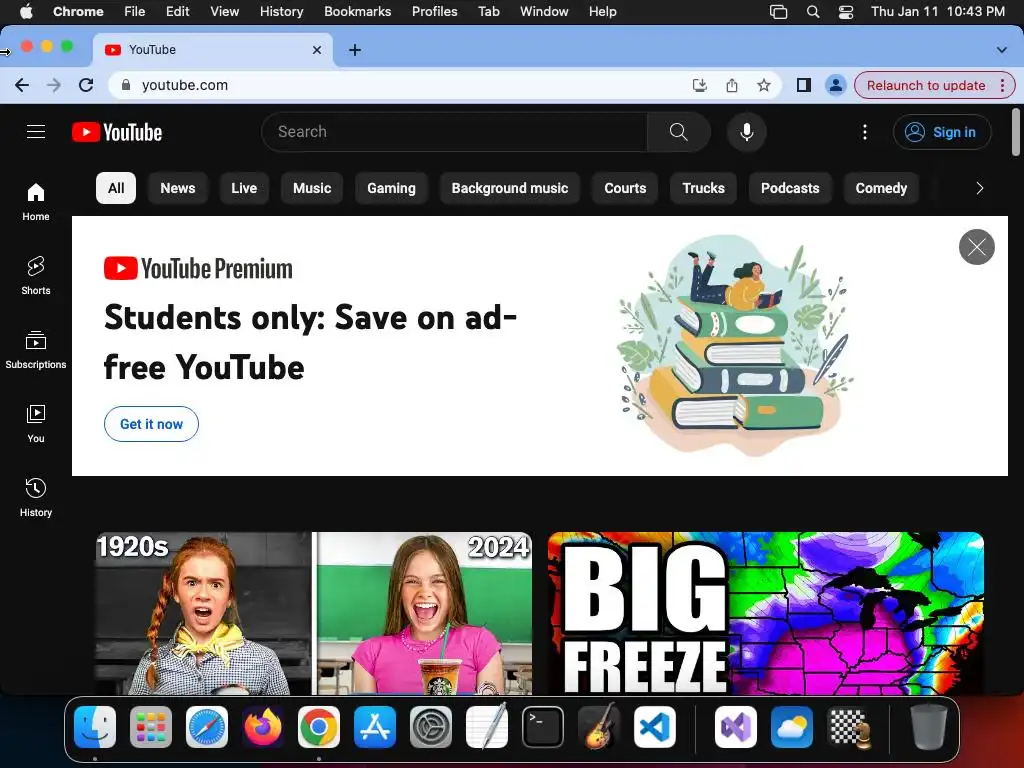1024x768 pixels.
Task: Open the File menu
Action: click(x=135, y=11)
